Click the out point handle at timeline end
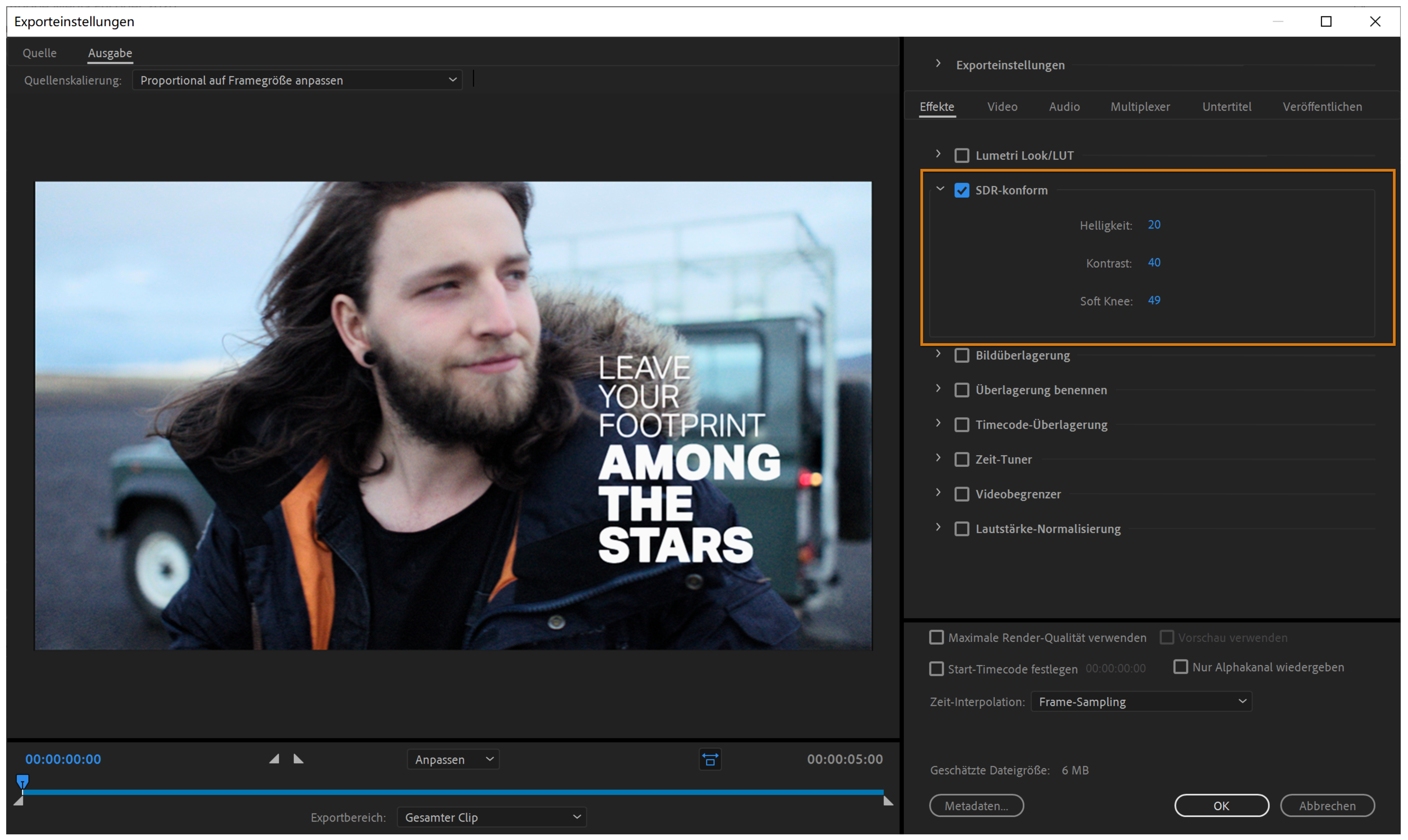 coord(888,801)
